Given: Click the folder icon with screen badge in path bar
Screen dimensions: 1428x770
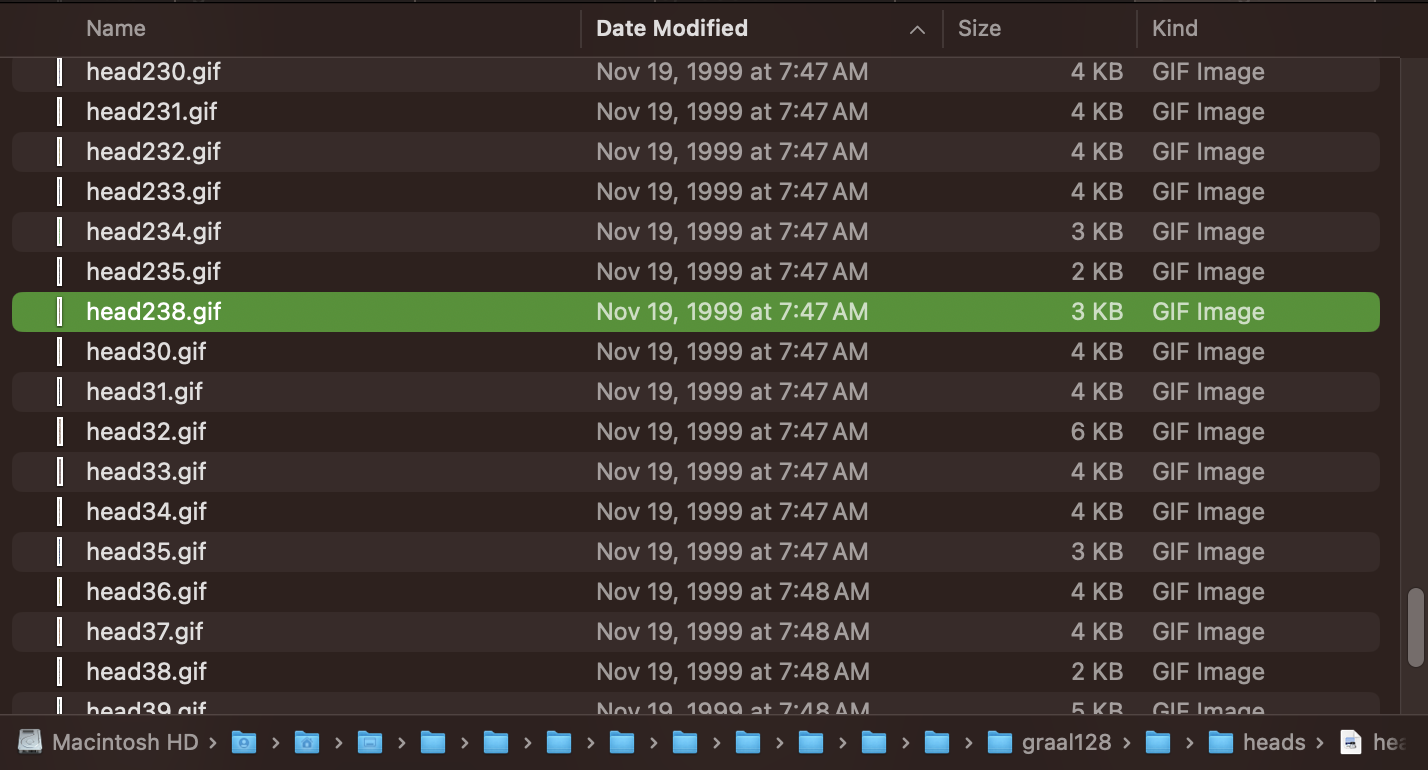Looking at the screenshot, I should point(370,742).
